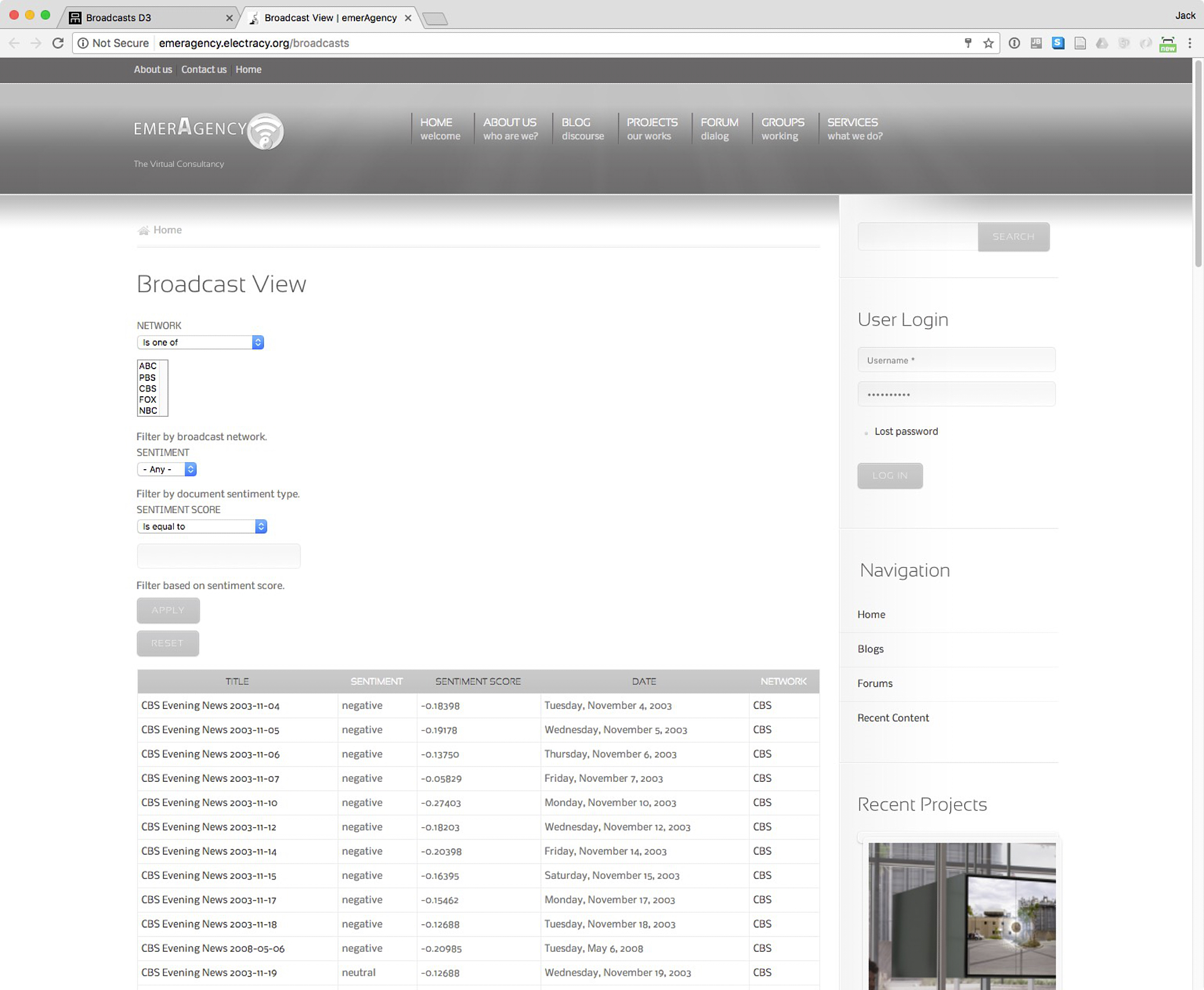The height and width of the screenshot is (990, 1204).
Task: Switch to the Broadcasts D3 tab
Action: tap(119, 18)
